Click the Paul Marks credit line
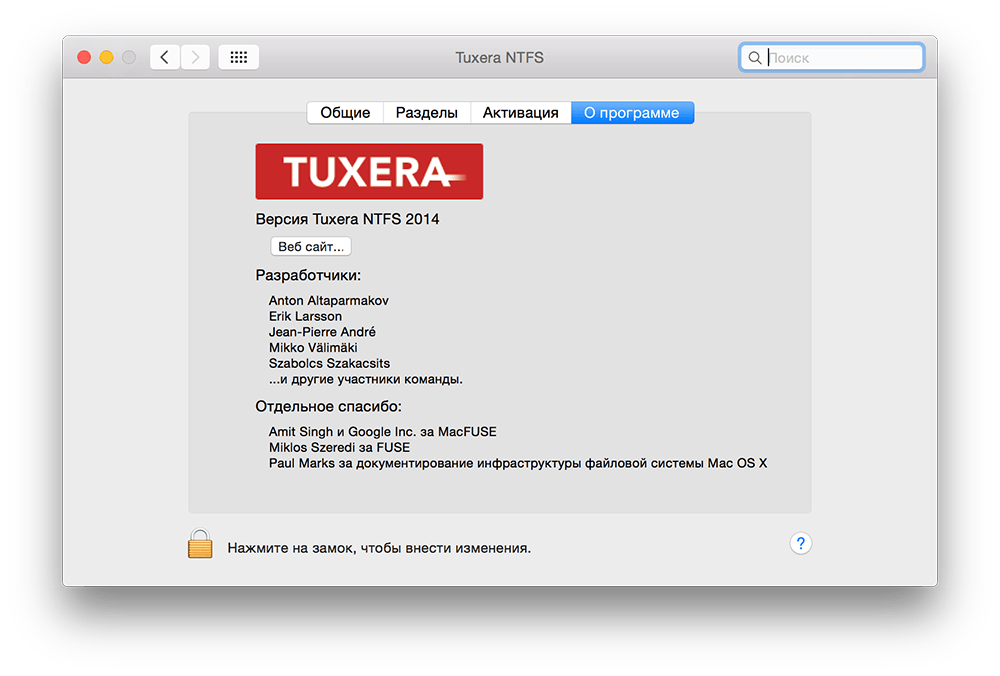 (x=518, y=464)
